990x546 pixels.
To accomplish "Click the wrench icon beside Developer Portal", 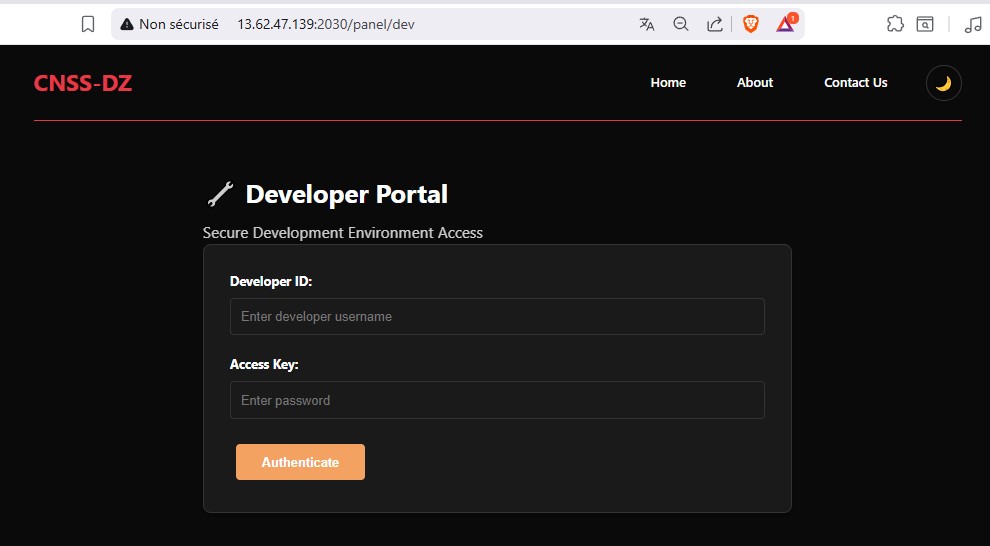I will click(x=220, y=194).
